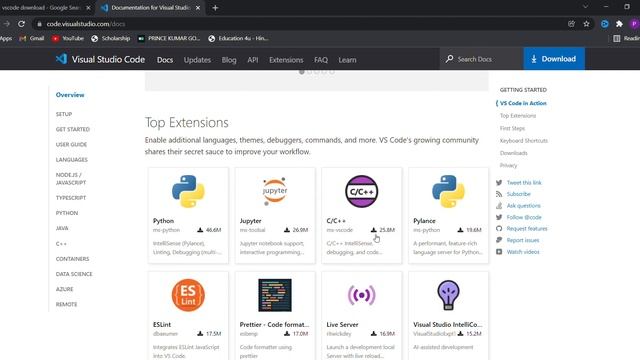Click the Report issues link

[x=523, y=240]
